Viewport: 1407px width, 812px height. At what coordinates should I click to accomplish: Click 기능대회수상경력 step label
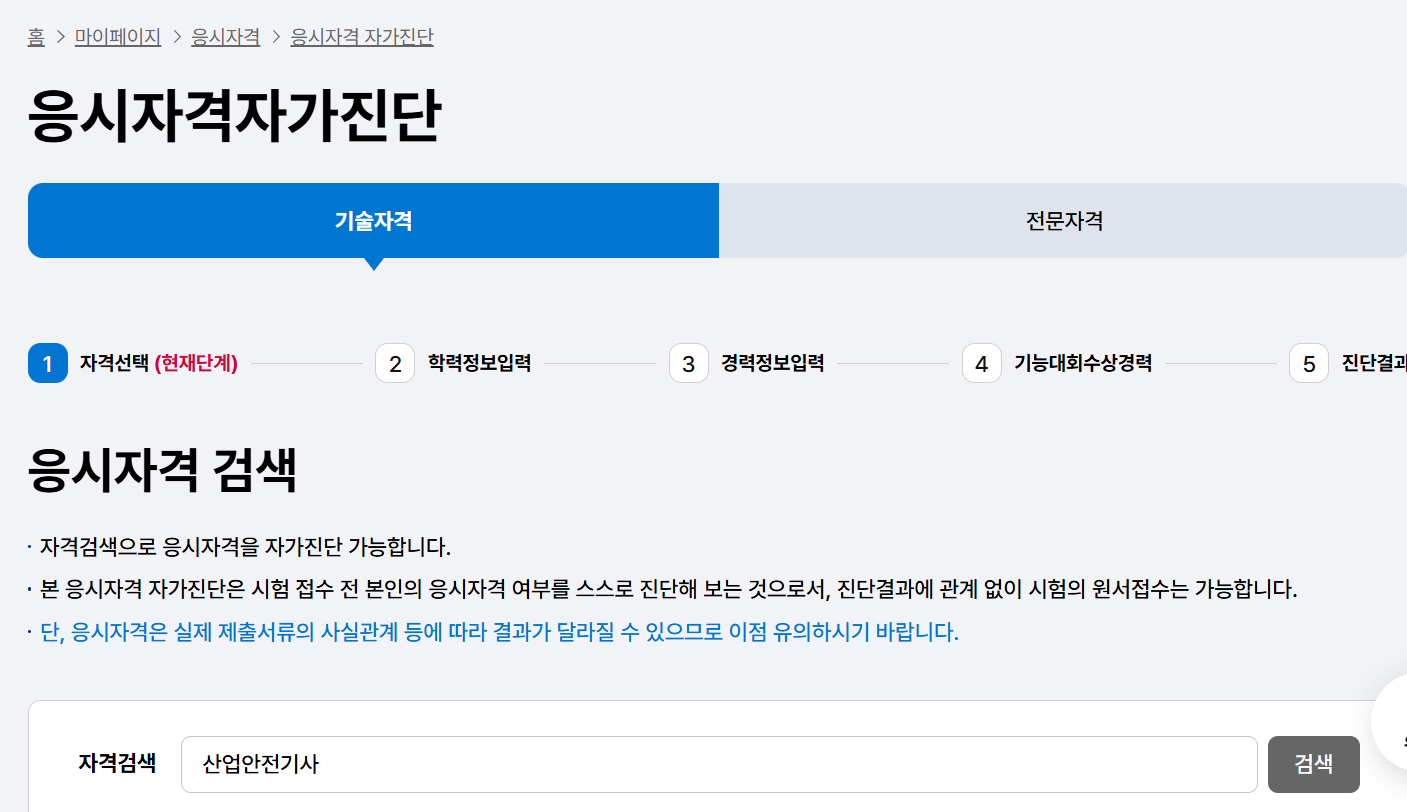[1084, 363]
